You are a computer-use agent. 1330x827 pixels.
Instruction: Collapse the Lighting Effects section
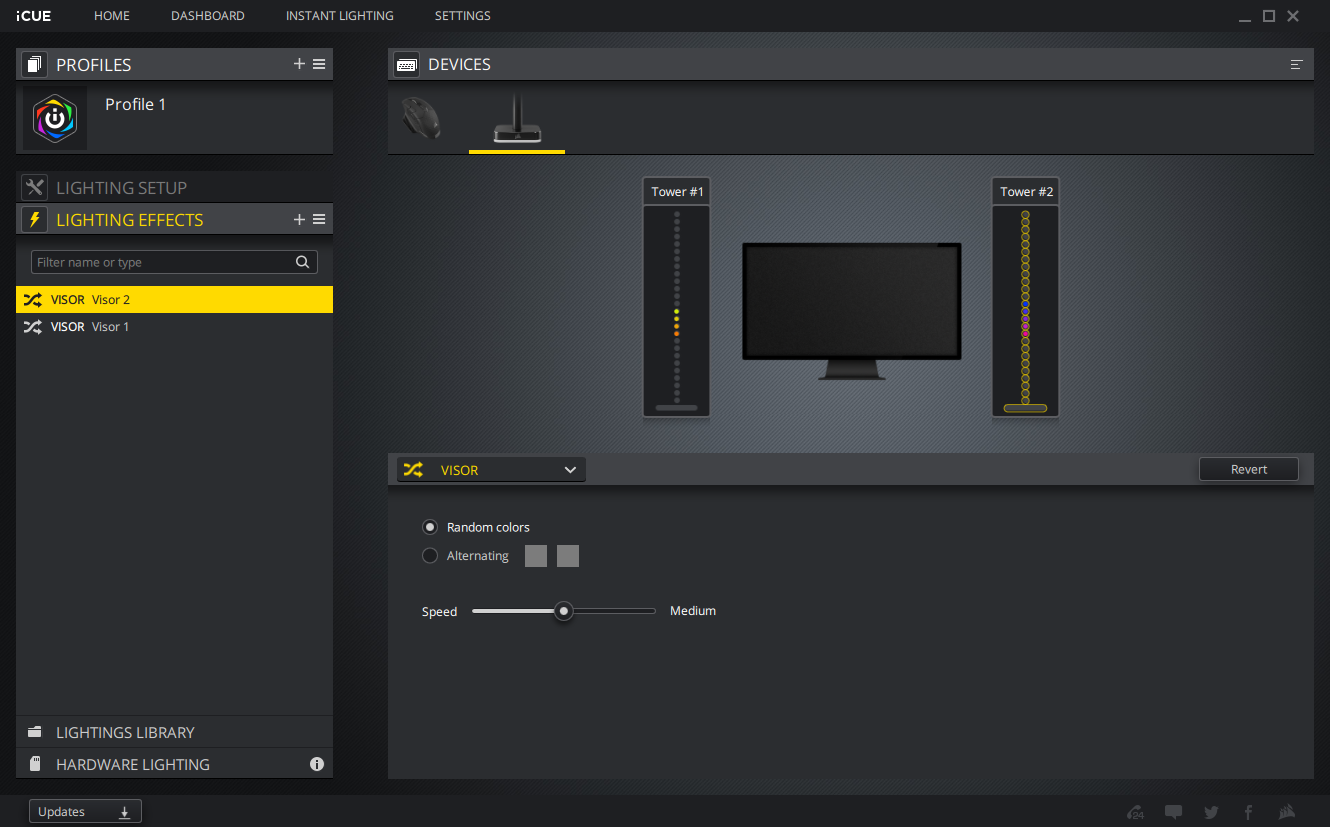coord(174,219)
